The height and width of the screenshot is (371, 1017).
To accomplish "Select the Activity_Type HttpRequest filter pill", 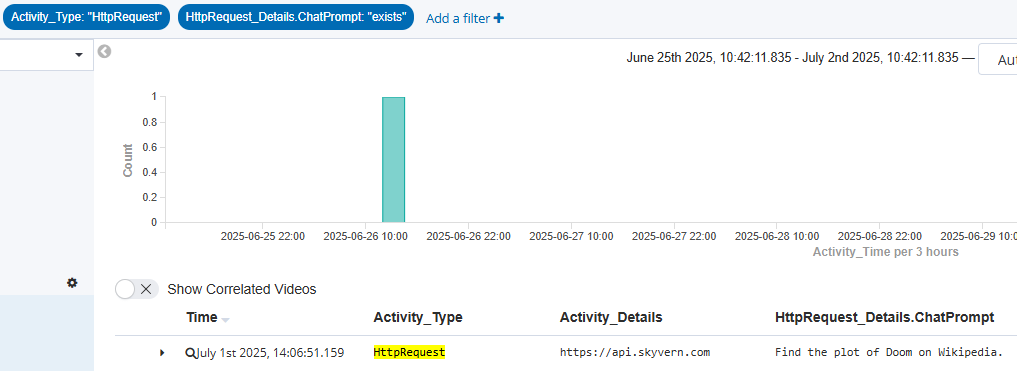I will point(86,18).
